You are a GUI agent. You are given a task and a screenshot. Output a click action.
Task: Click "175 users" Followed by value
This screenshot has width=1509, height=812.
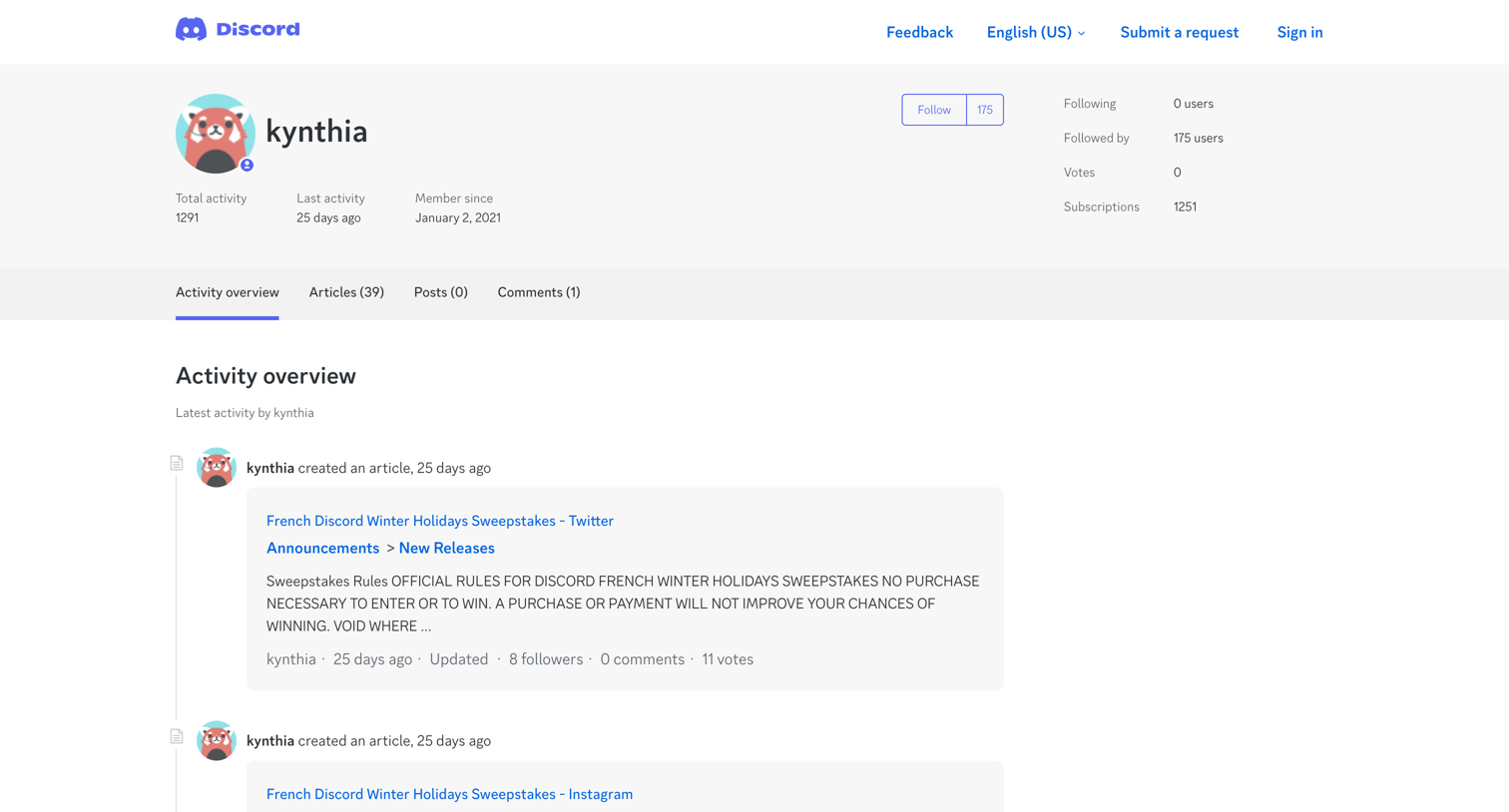click(x=1199, y=138)
